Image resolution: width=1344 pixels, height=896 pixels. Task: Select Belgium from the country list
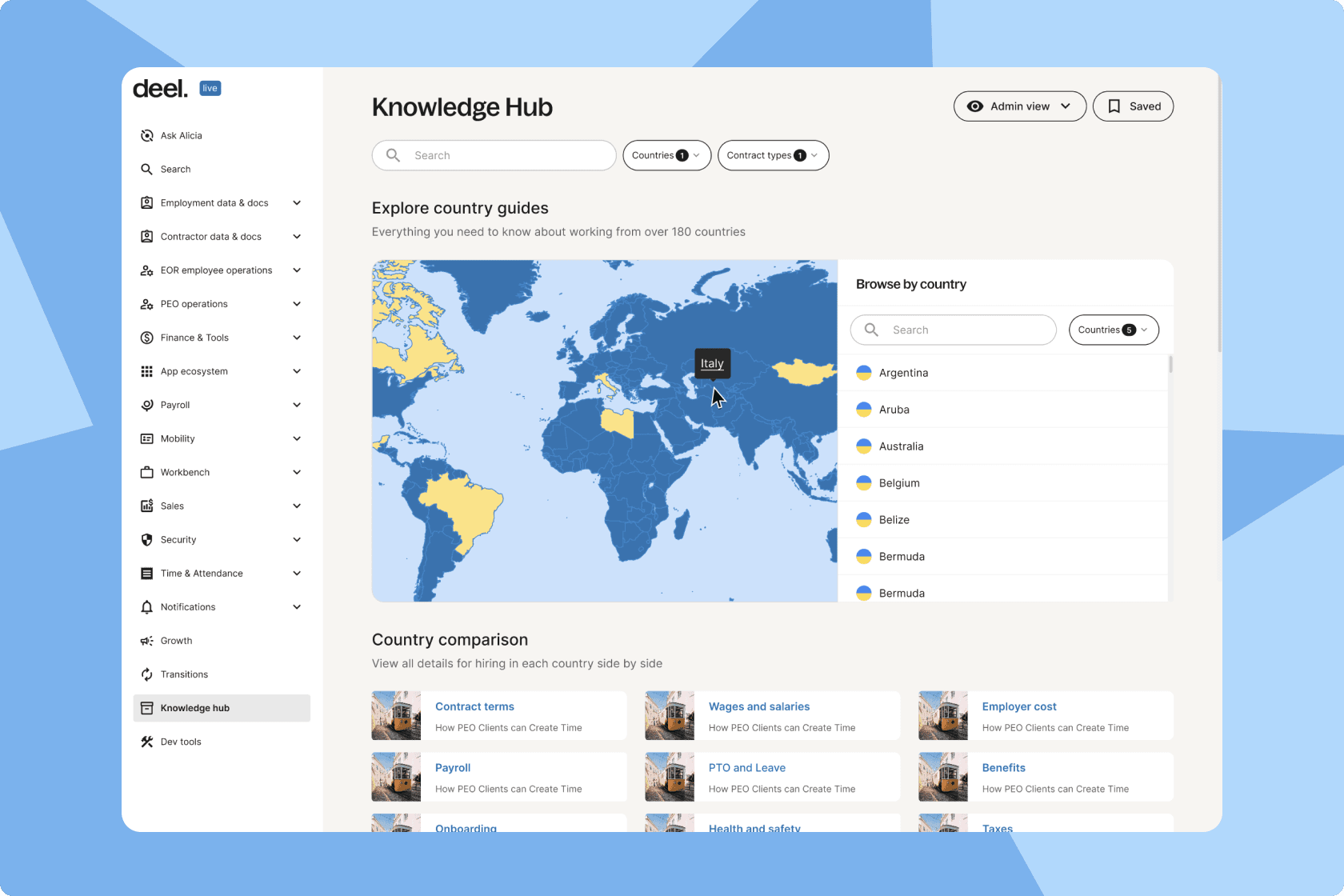[x=899, y=482]
